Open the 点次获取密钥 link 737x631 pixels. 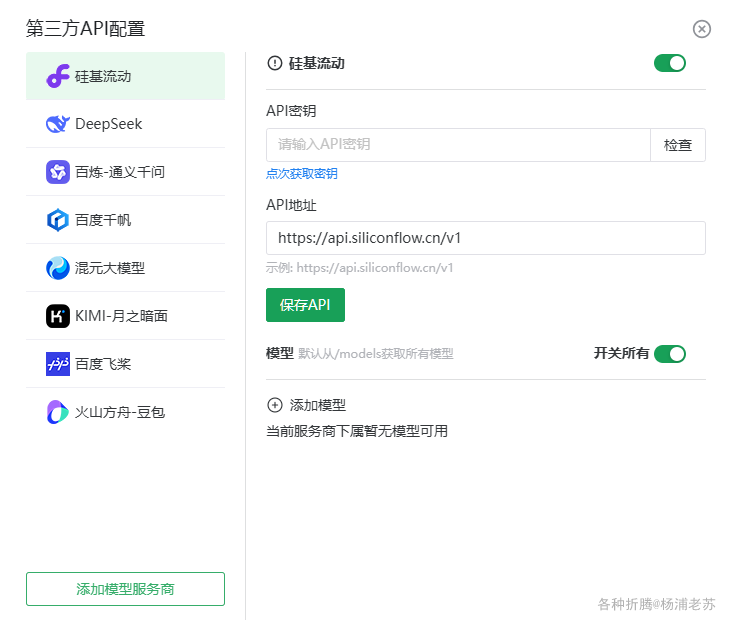(x=302, y=174)
